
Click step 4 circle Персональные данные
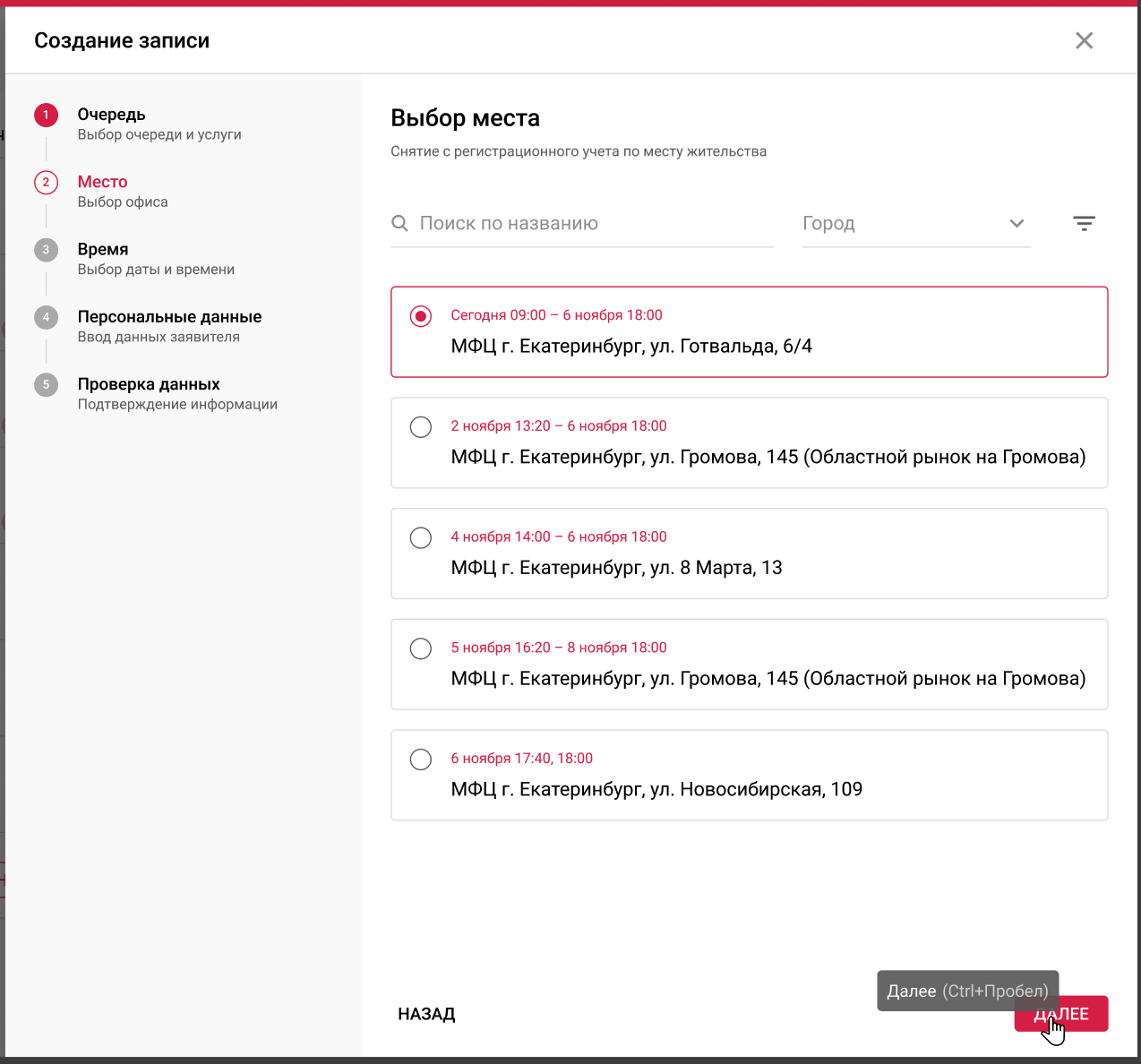tap(46, 317)
